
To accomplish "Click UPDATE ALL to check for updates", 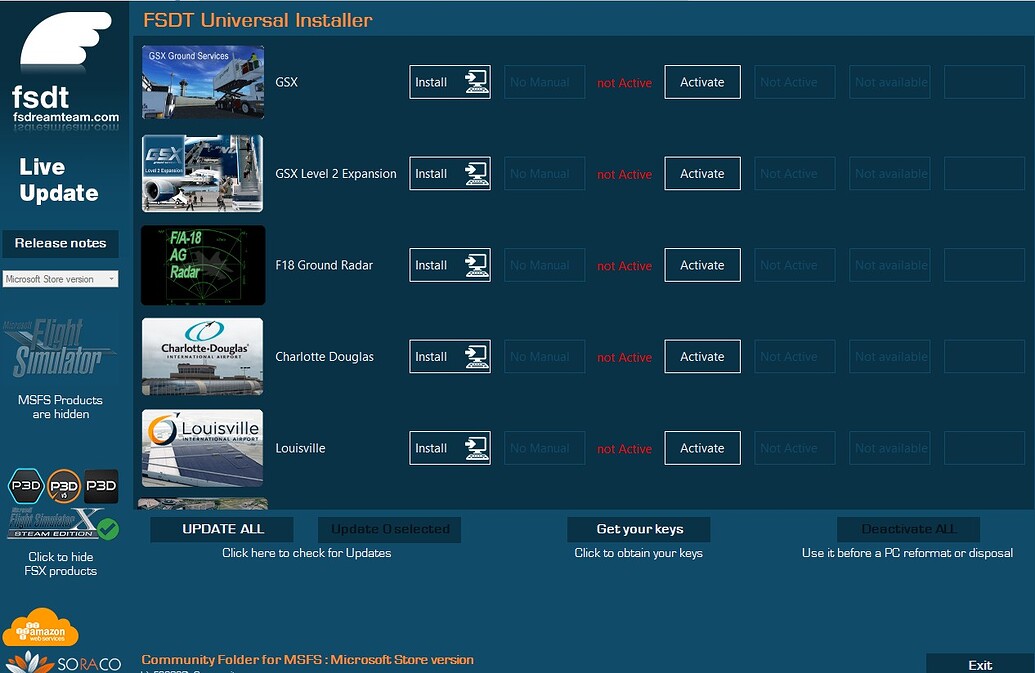I will tap(221, 529).
